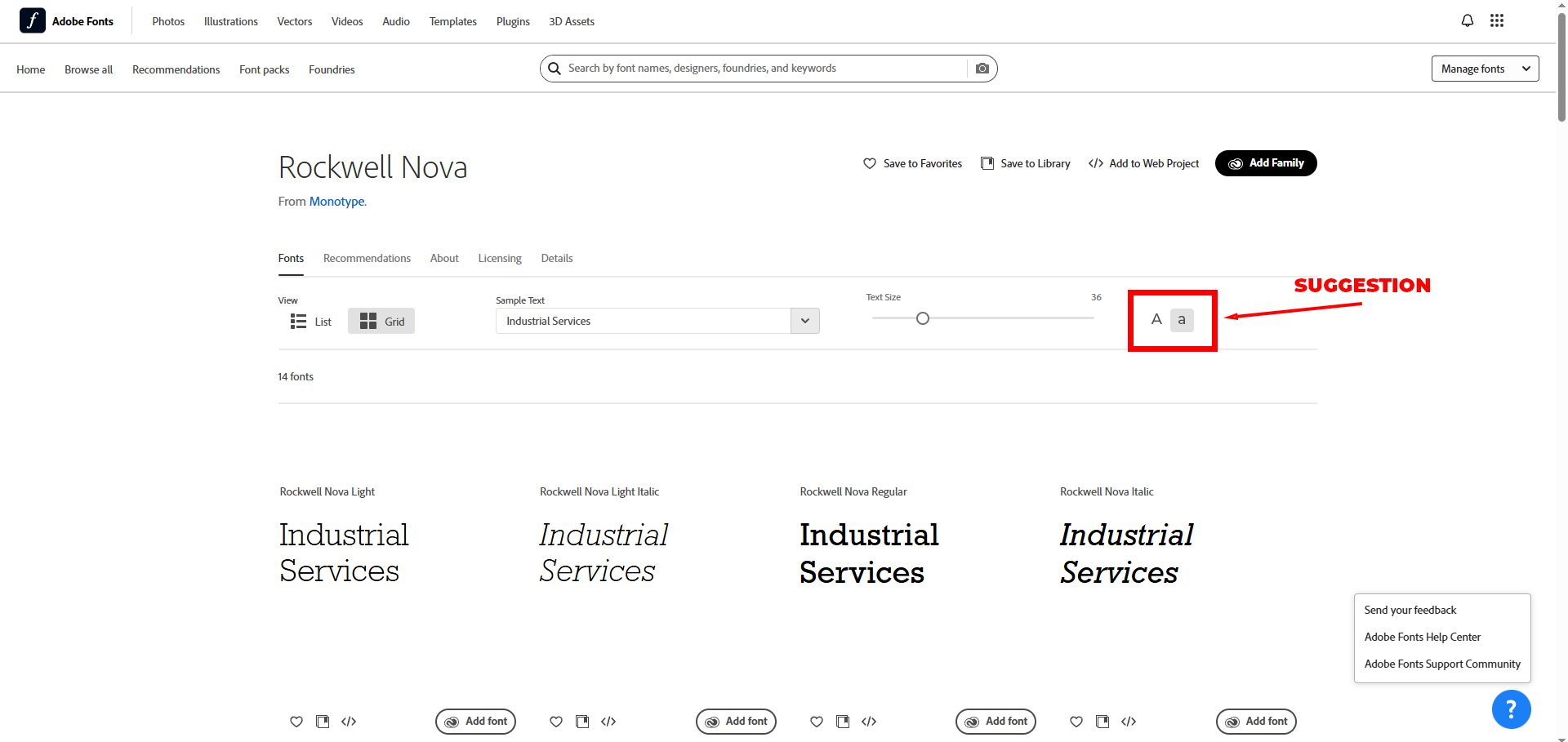Screen dimensions: 1568x742
Task: Add Rockwell Nova Light to web project icon
Action: (349, 722)
